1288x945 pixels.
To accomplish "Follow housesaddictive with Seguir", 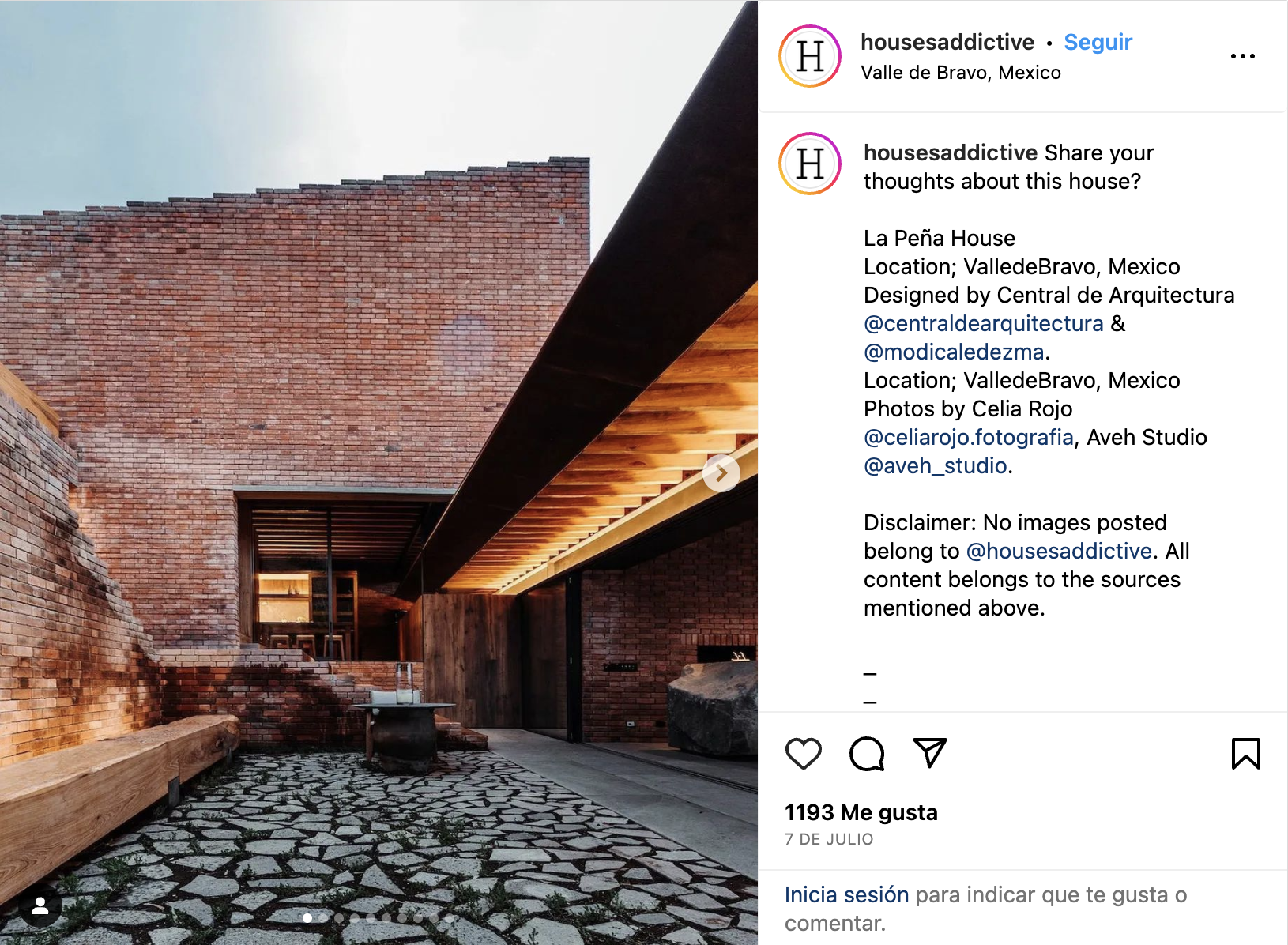I will (x=1098, y=42).
